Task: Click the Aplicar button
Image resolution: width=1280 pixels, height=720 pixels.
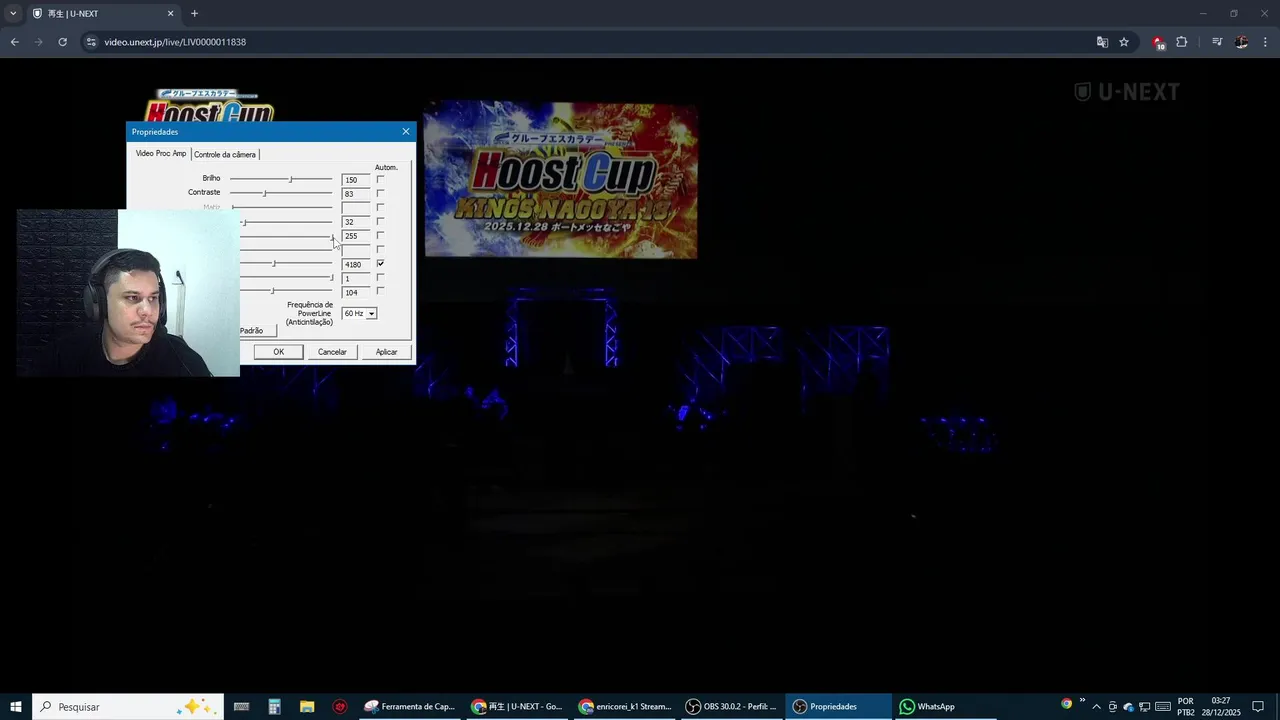Action: [387, 352]
